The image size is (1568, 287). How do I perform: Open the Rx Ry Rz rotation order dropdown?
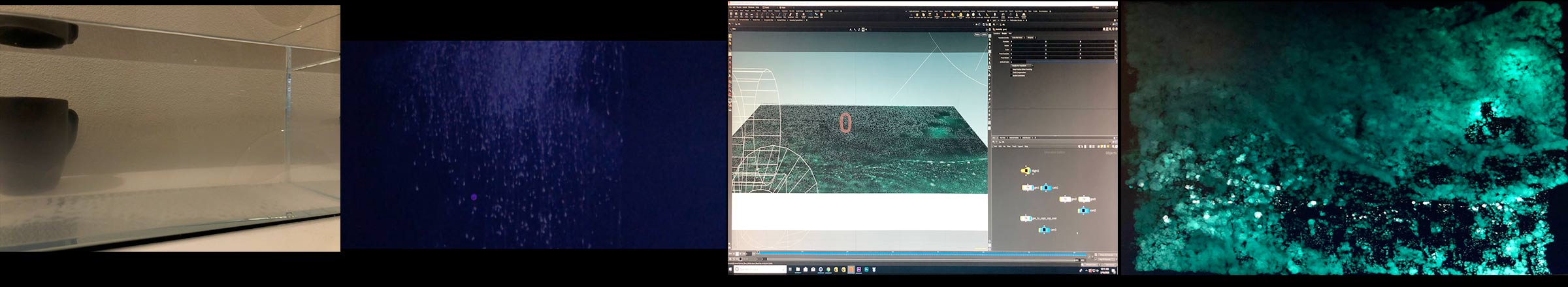point(1031,37)
